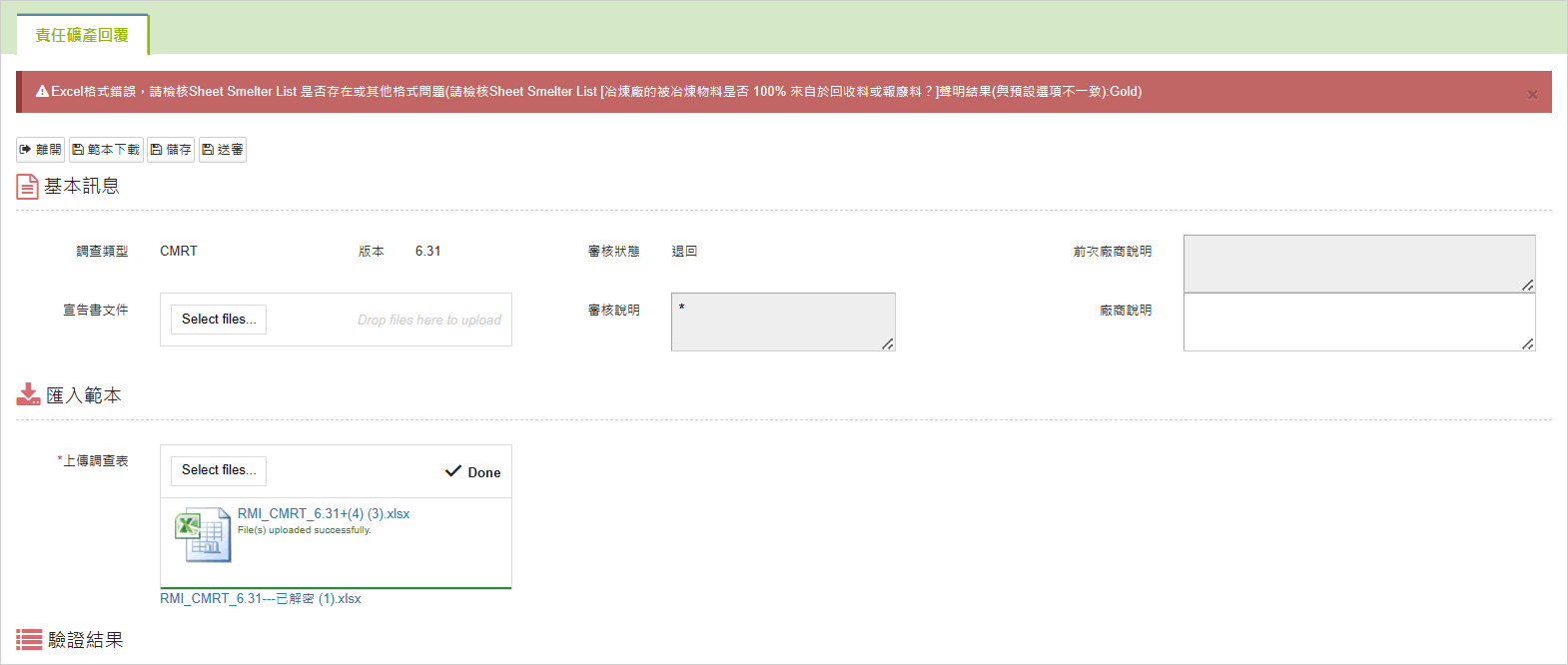The image size is (1568, 665).
Task: Click the 驗證結果 list icon
Action: (x=29, y=640)
